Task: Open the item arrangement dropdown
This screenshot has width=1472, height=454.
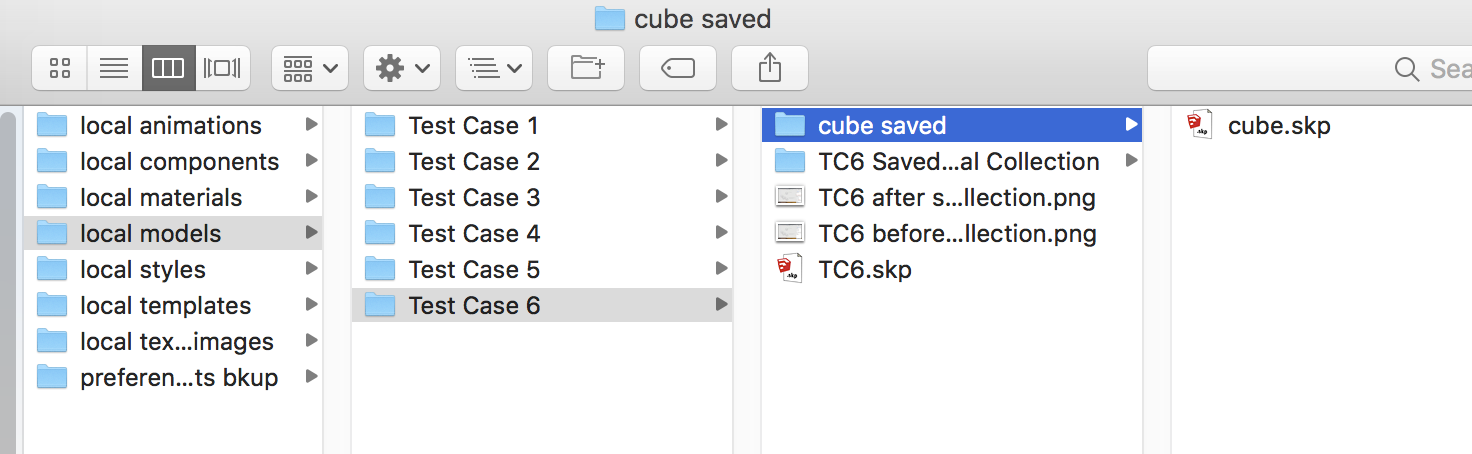Action: click(310, 68)
